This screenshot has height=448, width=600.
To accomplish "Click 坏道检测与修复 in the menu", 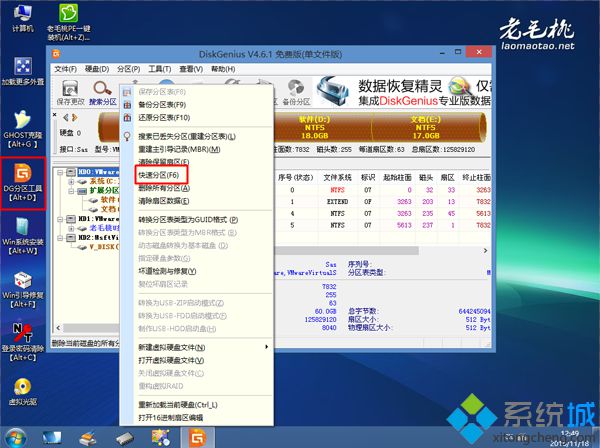I will click(x=166, y=269).
